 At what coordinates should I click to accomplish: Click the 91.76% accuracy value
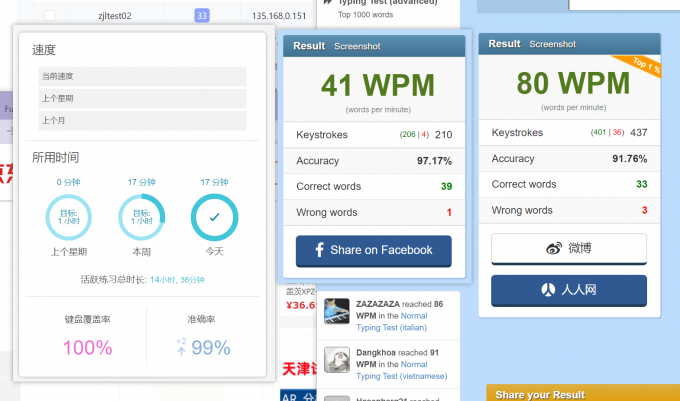[629, 159]
